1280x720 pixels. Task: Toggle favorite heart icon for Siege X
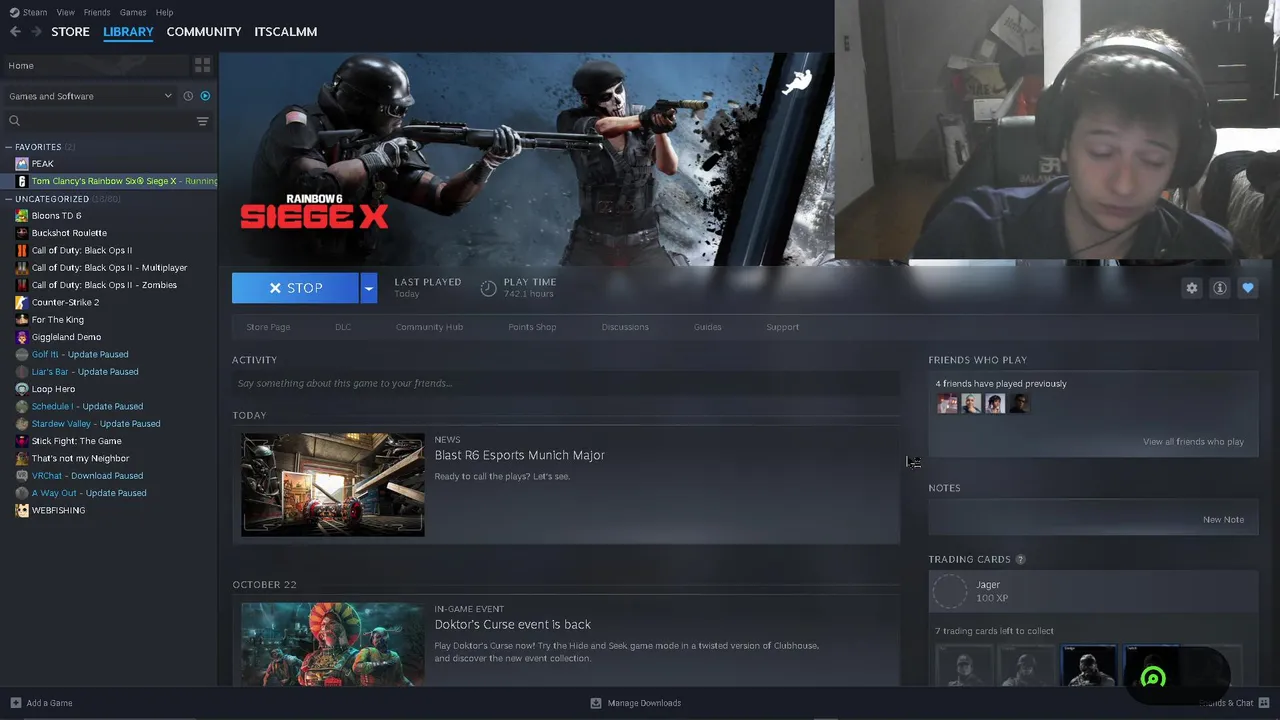pyautogui.click(x=1247, y=288)
